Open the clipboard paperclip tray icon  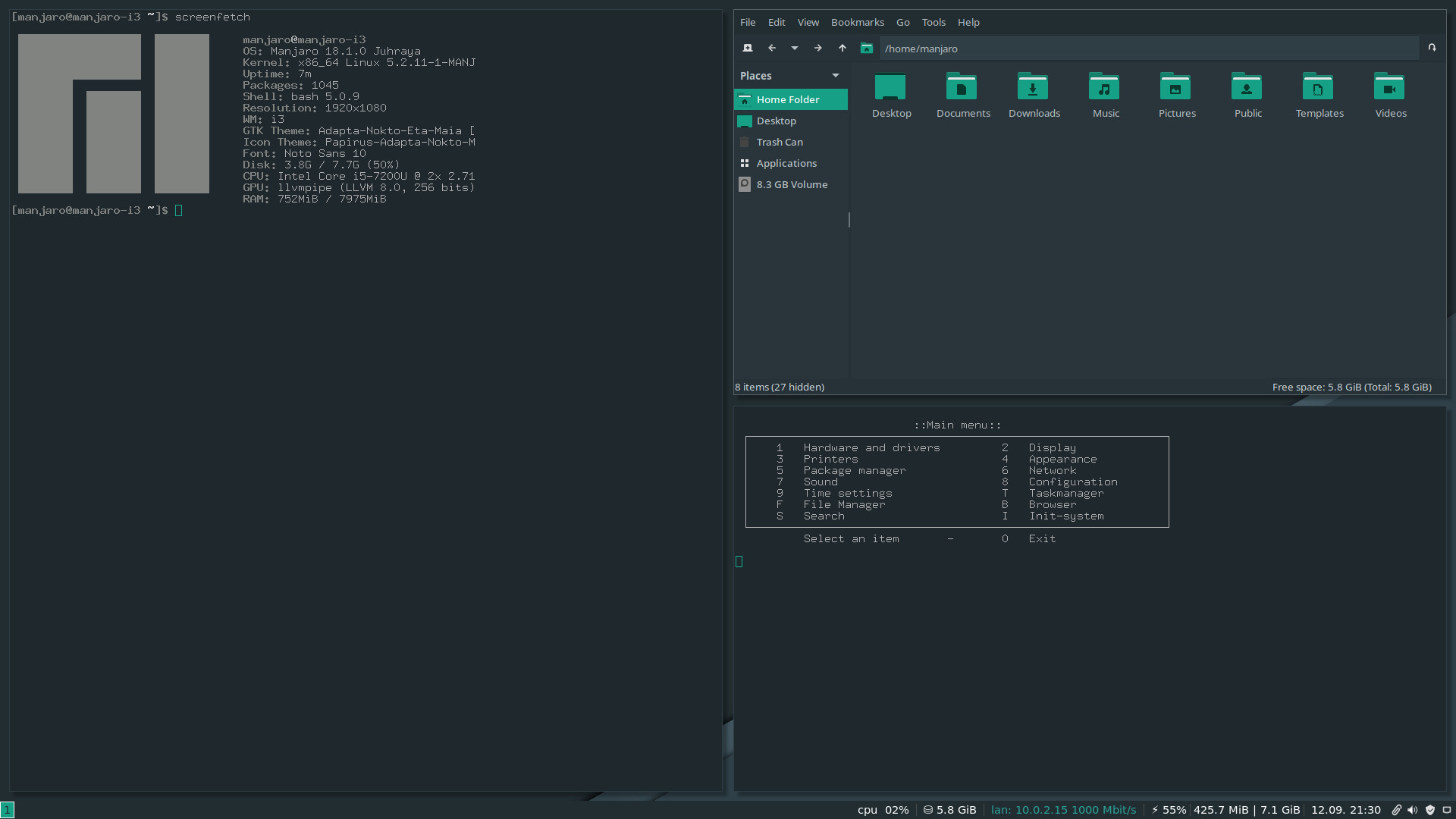click(1396, 810)
